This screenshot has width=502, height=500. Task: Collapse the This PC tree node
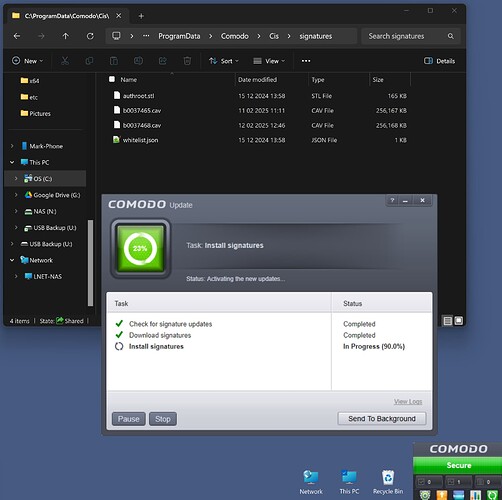12,162
